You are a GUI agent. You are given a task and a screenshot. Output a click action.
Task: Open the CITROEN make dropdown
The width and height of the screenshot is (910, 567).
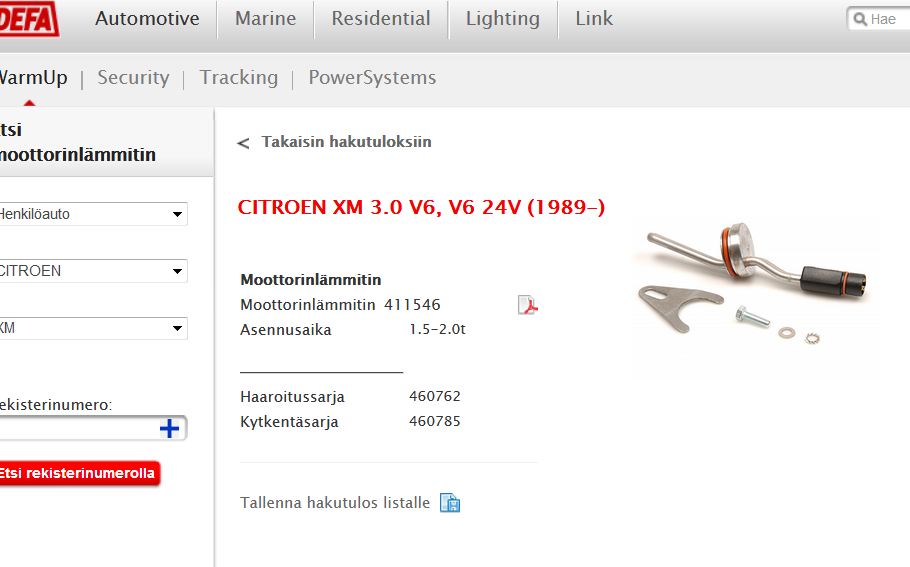click(93, 271)
